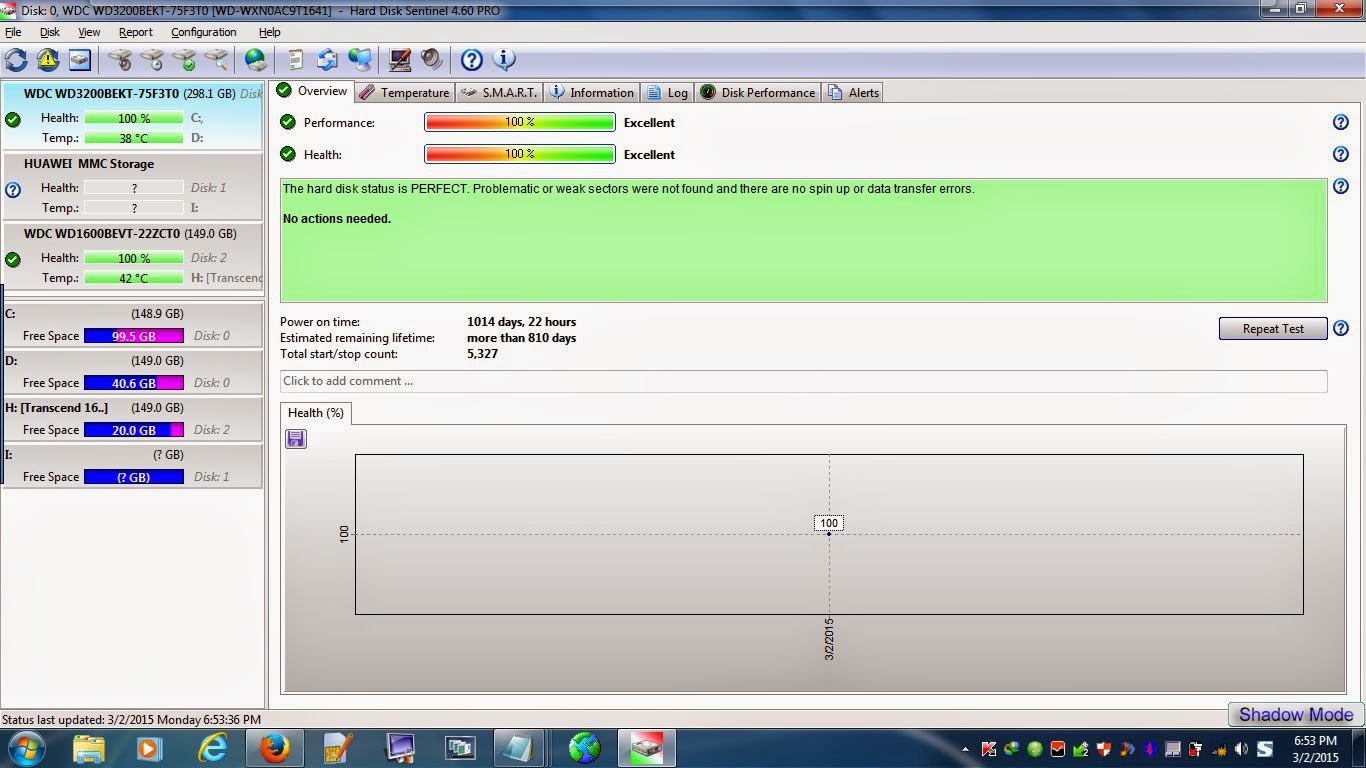Click the send report by email icon
The image size is (1366, 768).
[x=328, y=60]
